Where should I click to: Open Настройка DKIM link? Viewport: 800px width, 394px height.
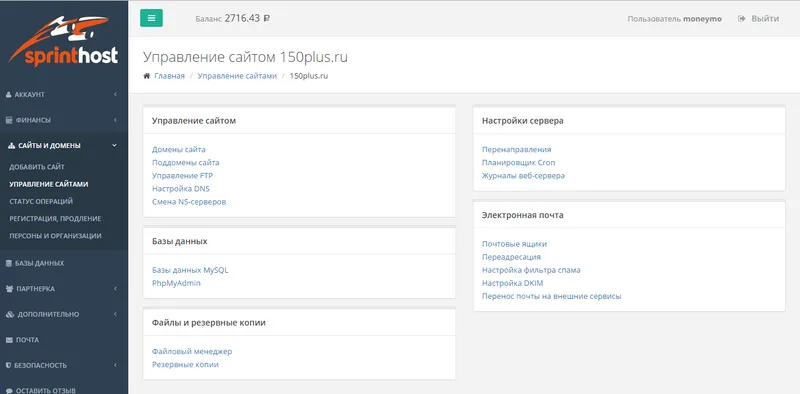tap(513, 283)
